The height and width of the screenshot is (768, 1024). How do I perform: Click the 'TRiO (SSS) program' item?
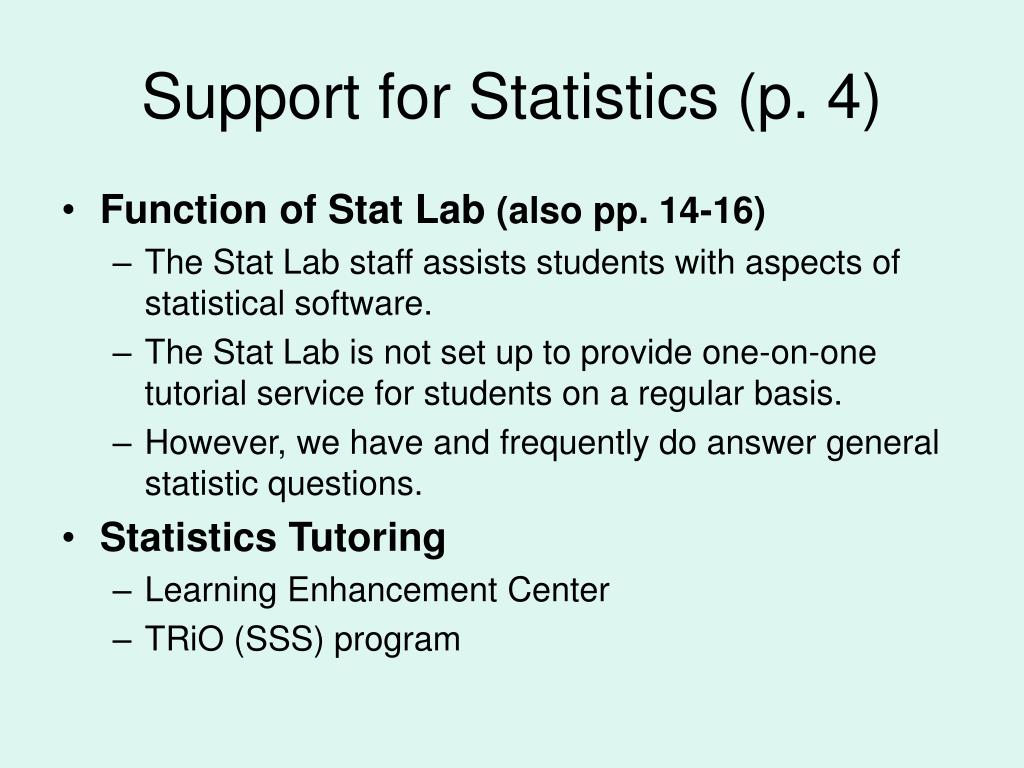302,639
